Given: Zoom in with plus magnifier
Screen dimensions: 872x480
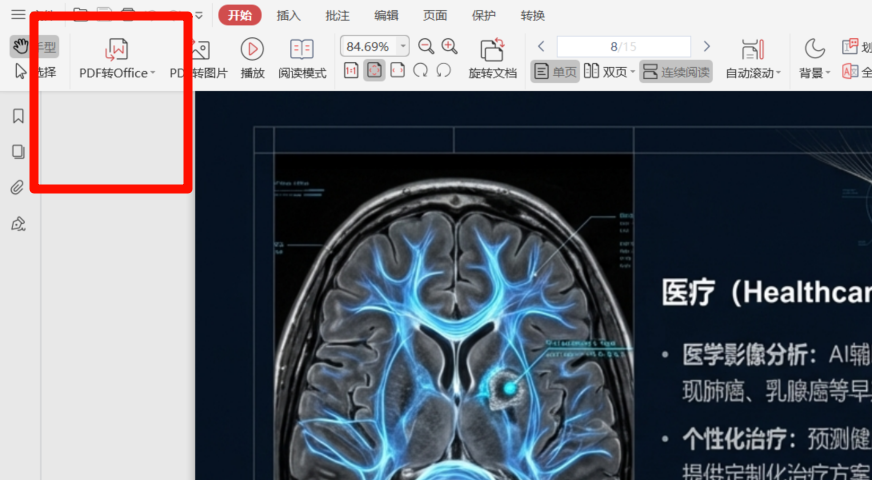Looking at the screenshot, I should (x=449, y=46).
